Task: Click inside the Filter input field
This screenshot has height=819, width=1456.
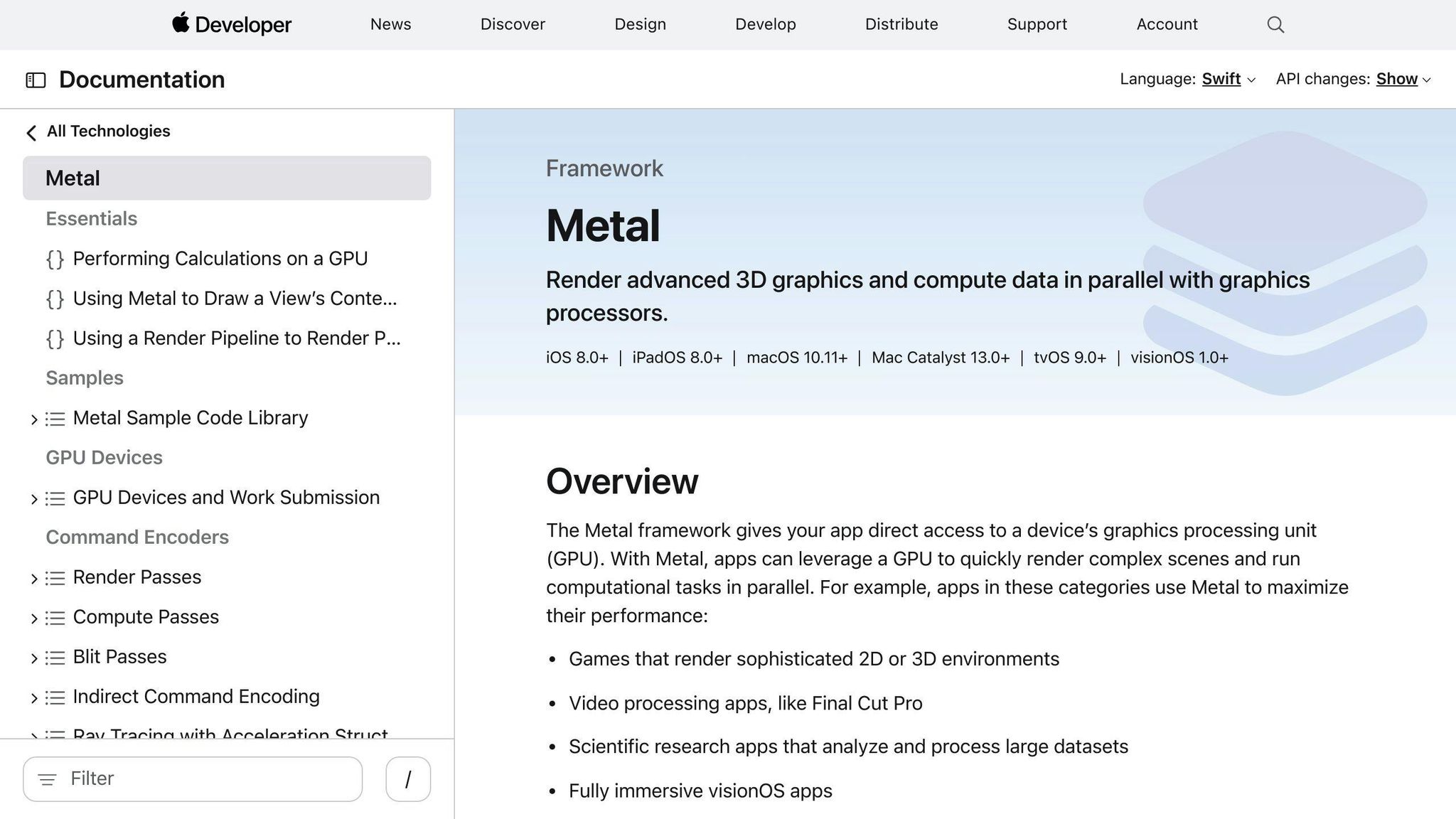Action: pyautogui.click(x=192, y=779)
